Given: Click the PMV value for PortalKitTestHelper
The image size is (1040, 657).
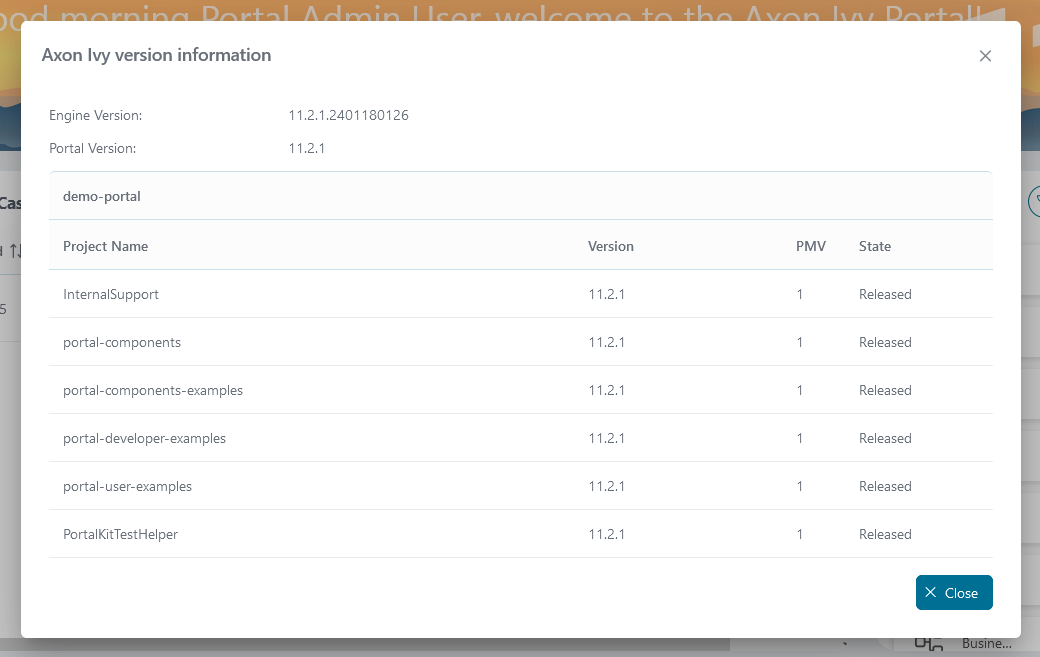Looking at the screenshot, I should point(800,534).
